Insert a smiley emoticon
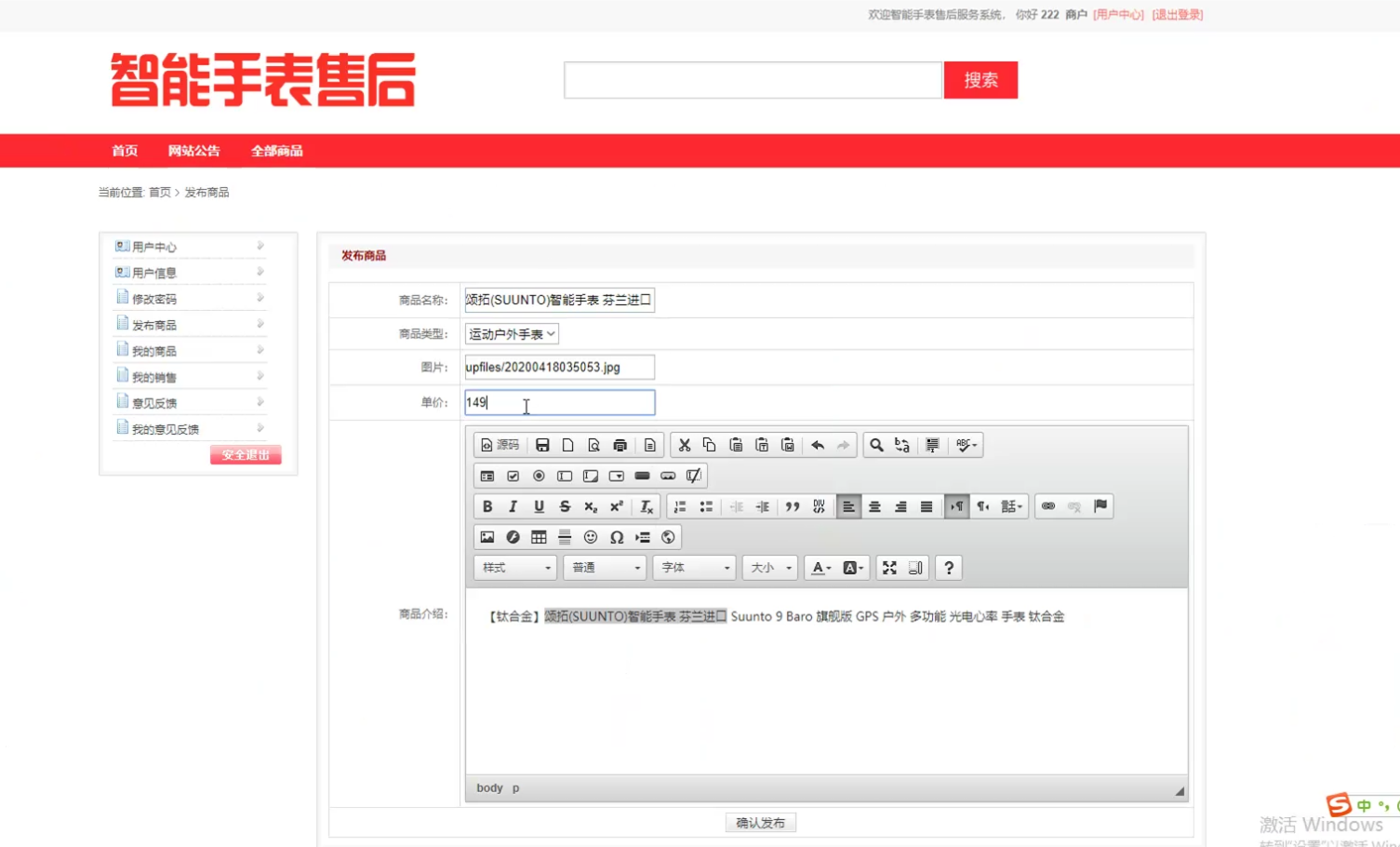Image resolution: width=1400 pixels, height=847 pixels. tap(591, 537)
